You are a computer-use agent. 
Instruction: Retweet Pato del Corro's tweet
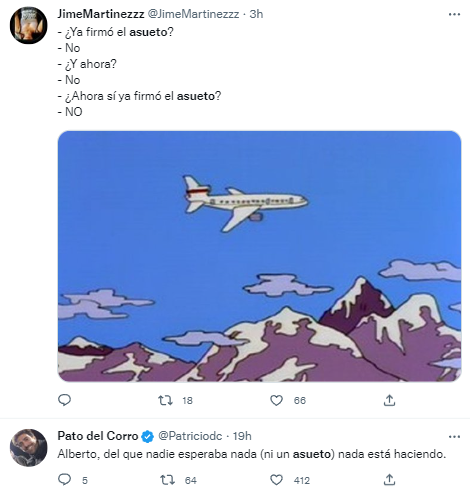[167, 480]
